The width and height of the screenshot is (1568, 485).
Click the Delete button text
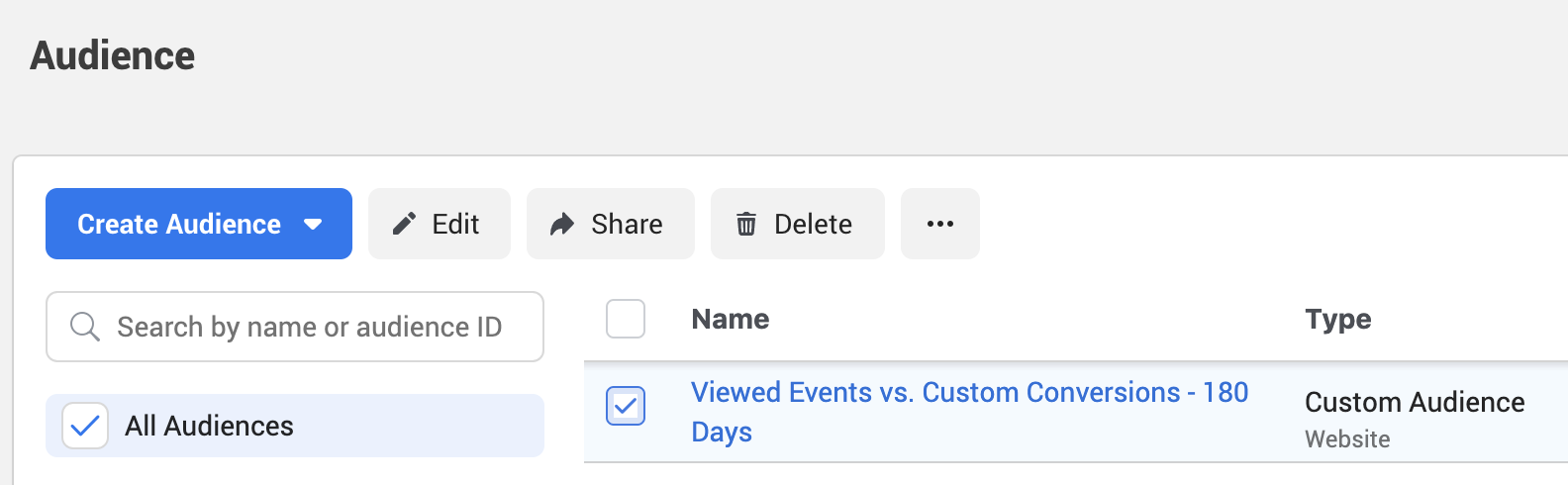click(x=813, y=225)
